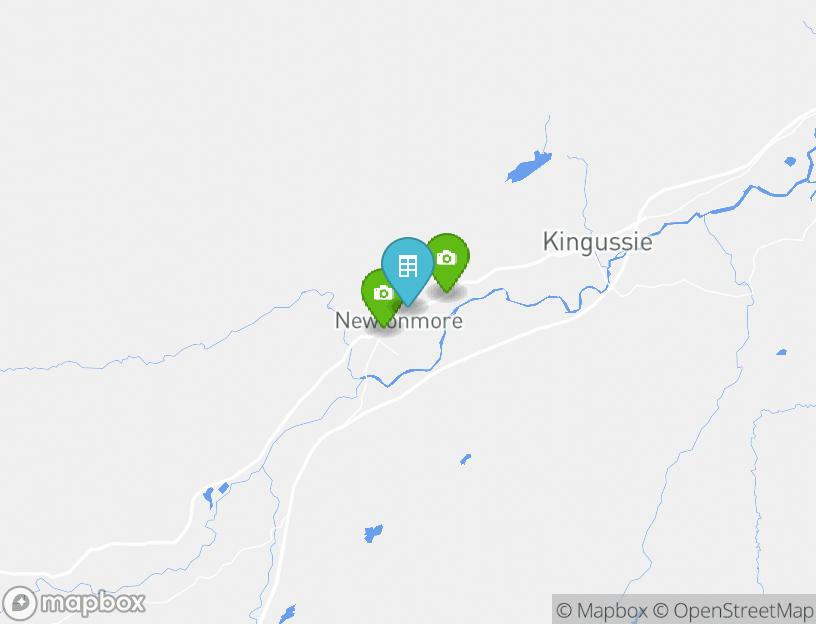Click the elongated loch above the mapbox logo

[208, 497]
